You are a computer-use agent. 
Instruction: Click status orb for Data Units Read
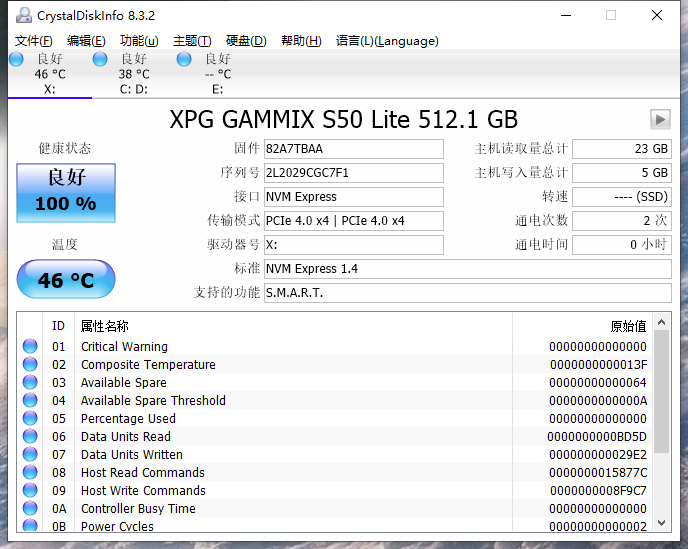tap(30, 436)
